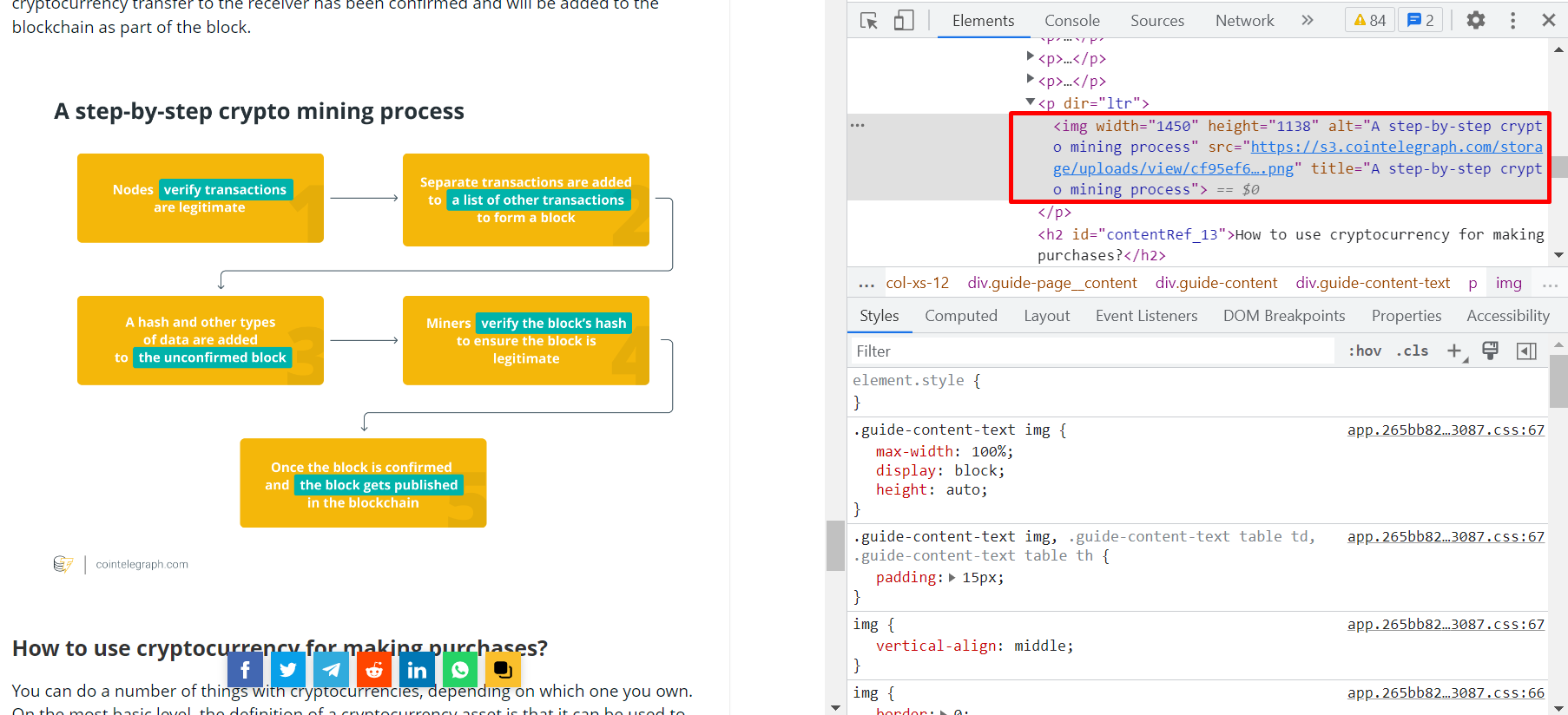Expand the padding shorthand property triangle
Viewport: 1568px width, 715px height.
[x=952, y=577]
